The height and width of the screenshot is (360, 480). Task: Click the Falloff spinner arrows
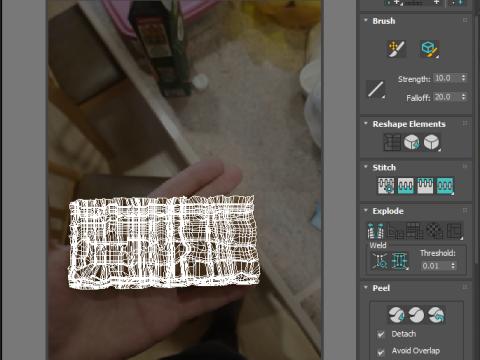(x=464, y=97)
